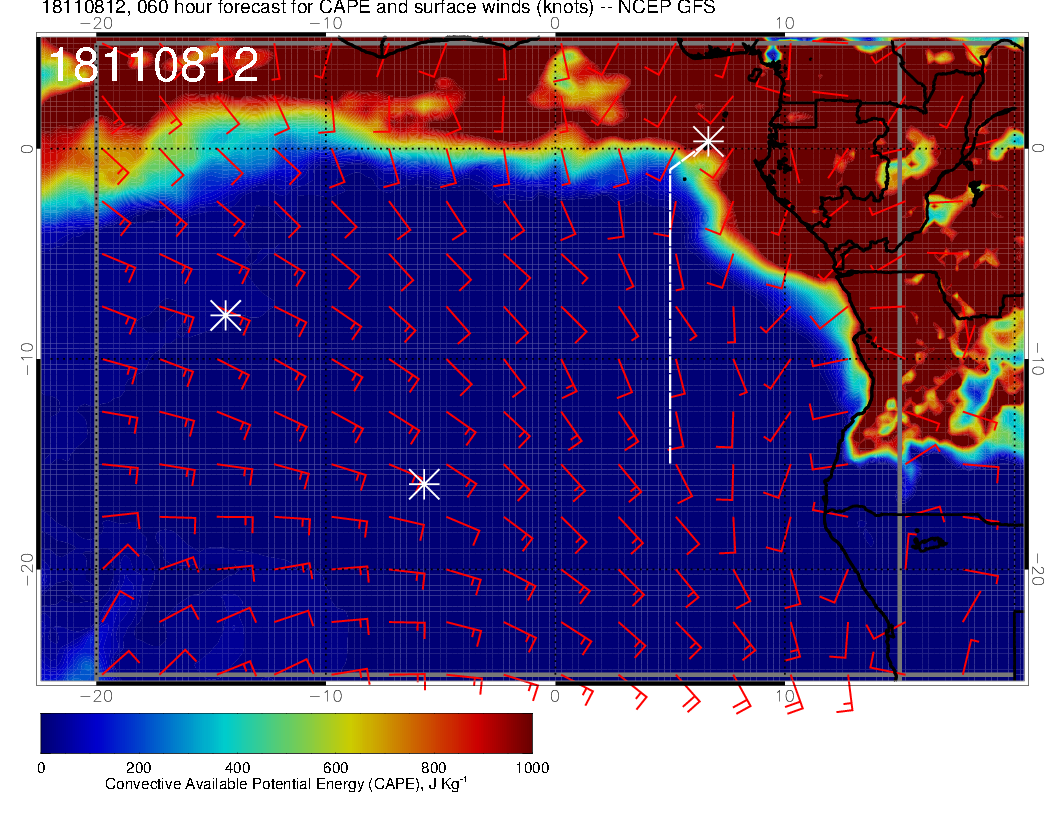Click the large white 18110812 timestamp overlay
The image size is (1056, 816).
pyautogui.click(x=153, y=66)
